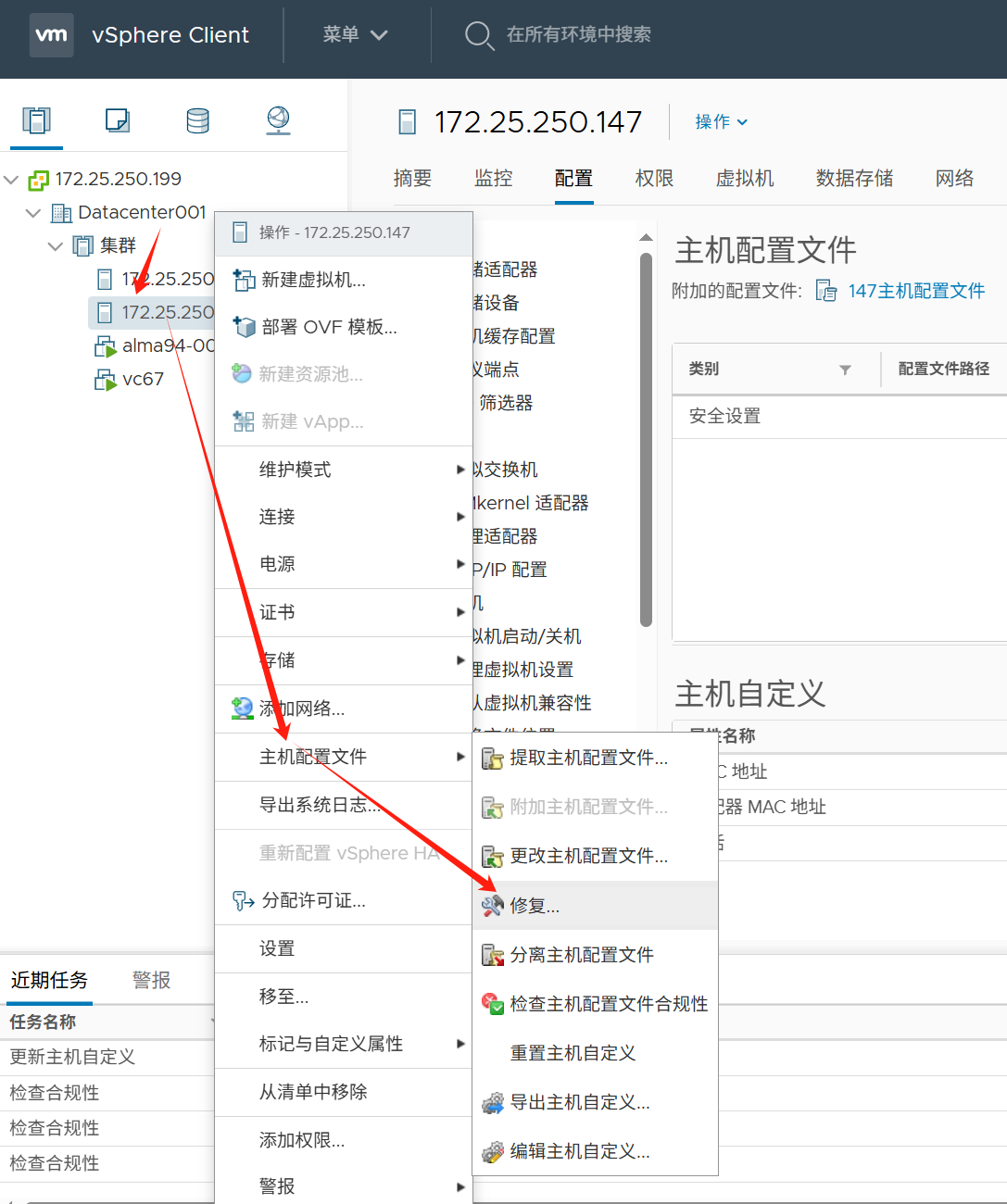Click the 147主机配置文件 profile icon
The image size is (1007, 1204).
coord(826,292)
